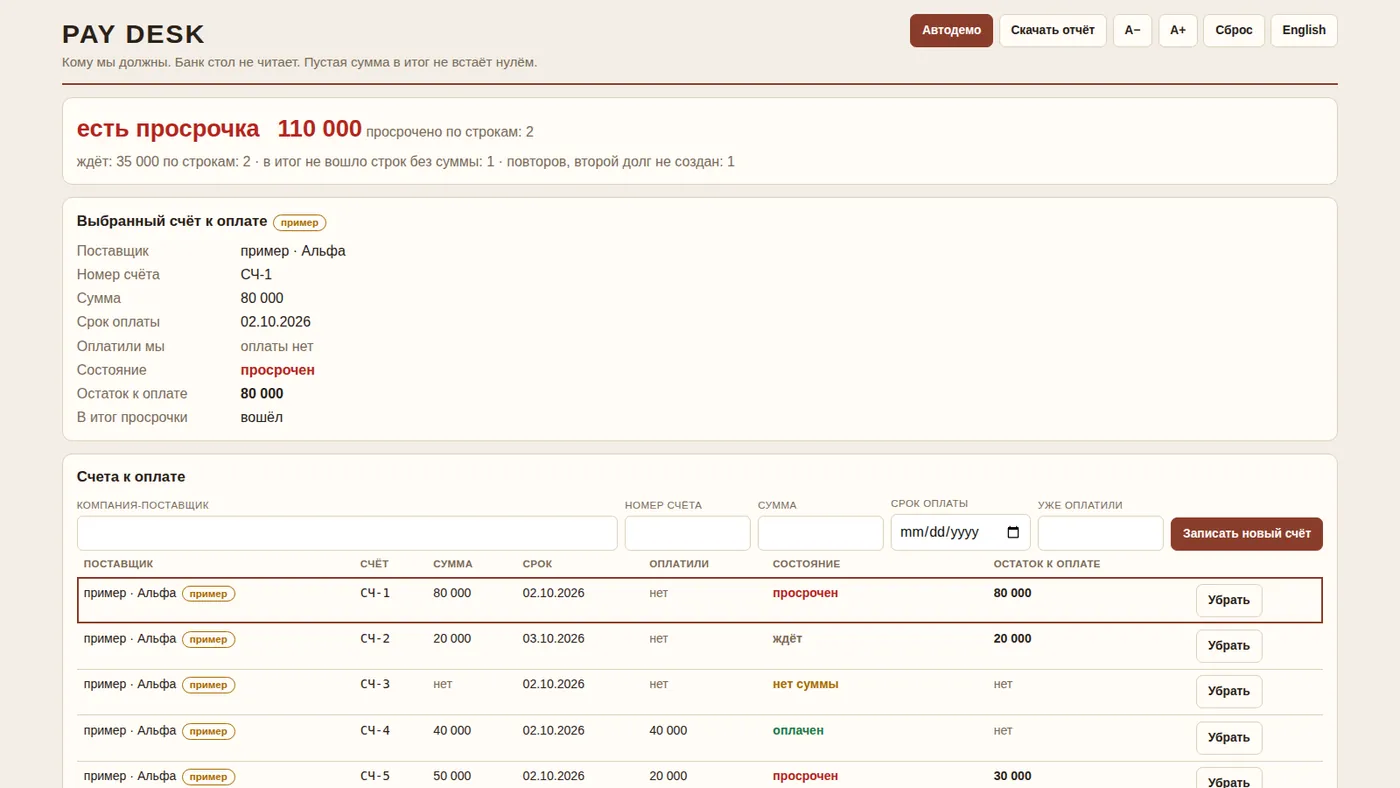The width and height of the screenshot is (1400, 788).
Task: Click the вошёл value in the details card
Action: (x=262, y=417)
